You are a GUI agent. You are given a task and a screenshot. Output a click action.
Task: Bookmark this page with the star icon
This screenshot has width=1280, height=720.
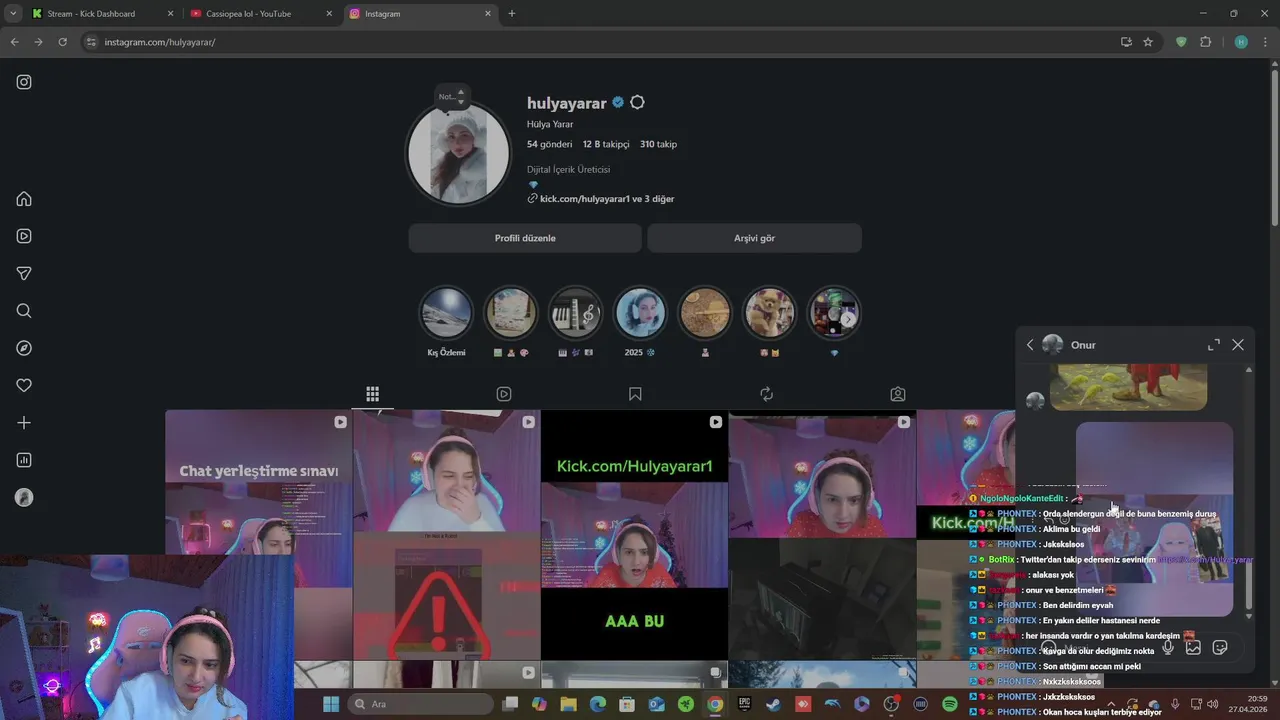click(1148, 42)
